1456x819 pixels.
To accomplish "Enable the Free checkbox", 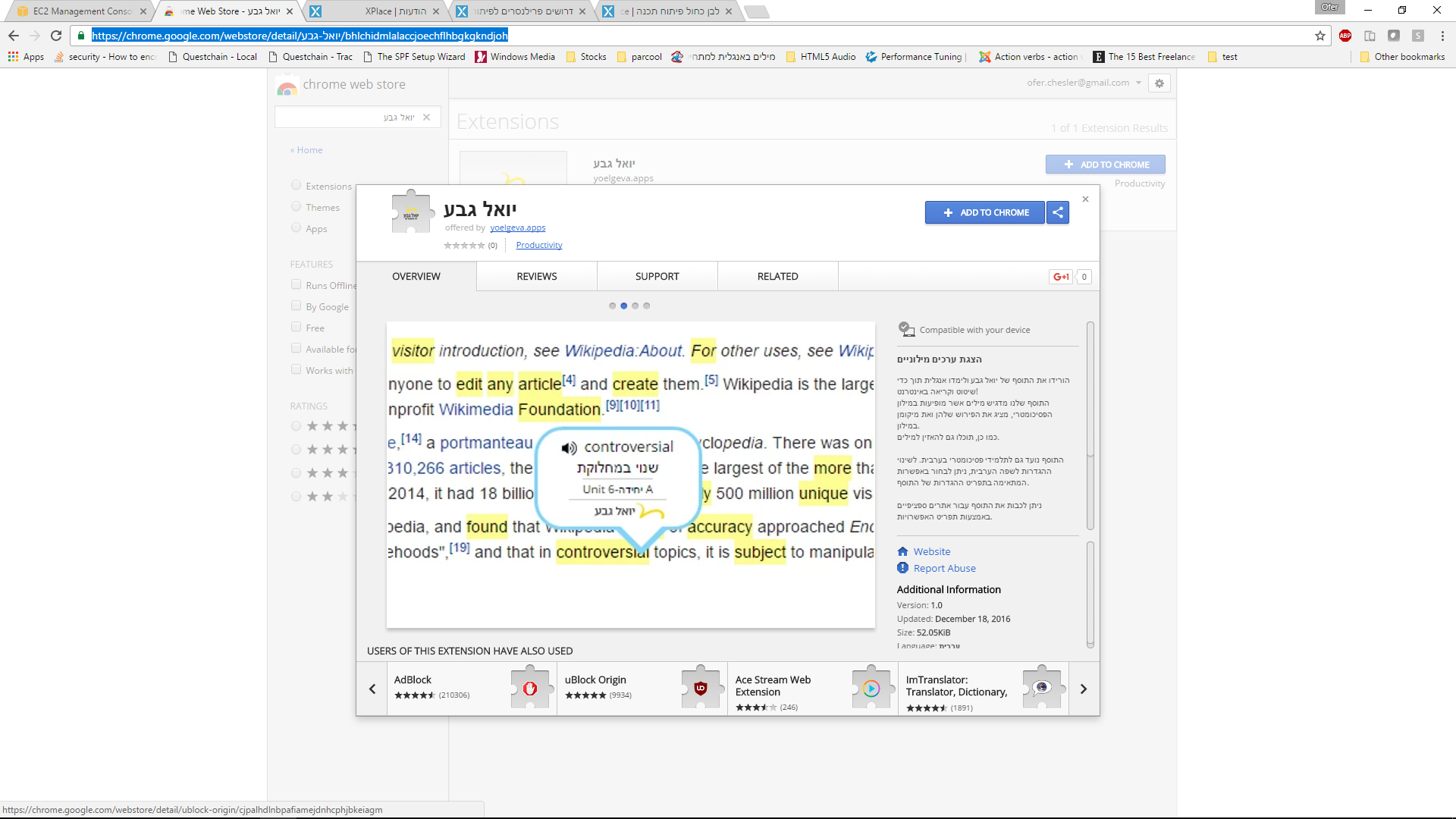I will (x=297, y=327).
